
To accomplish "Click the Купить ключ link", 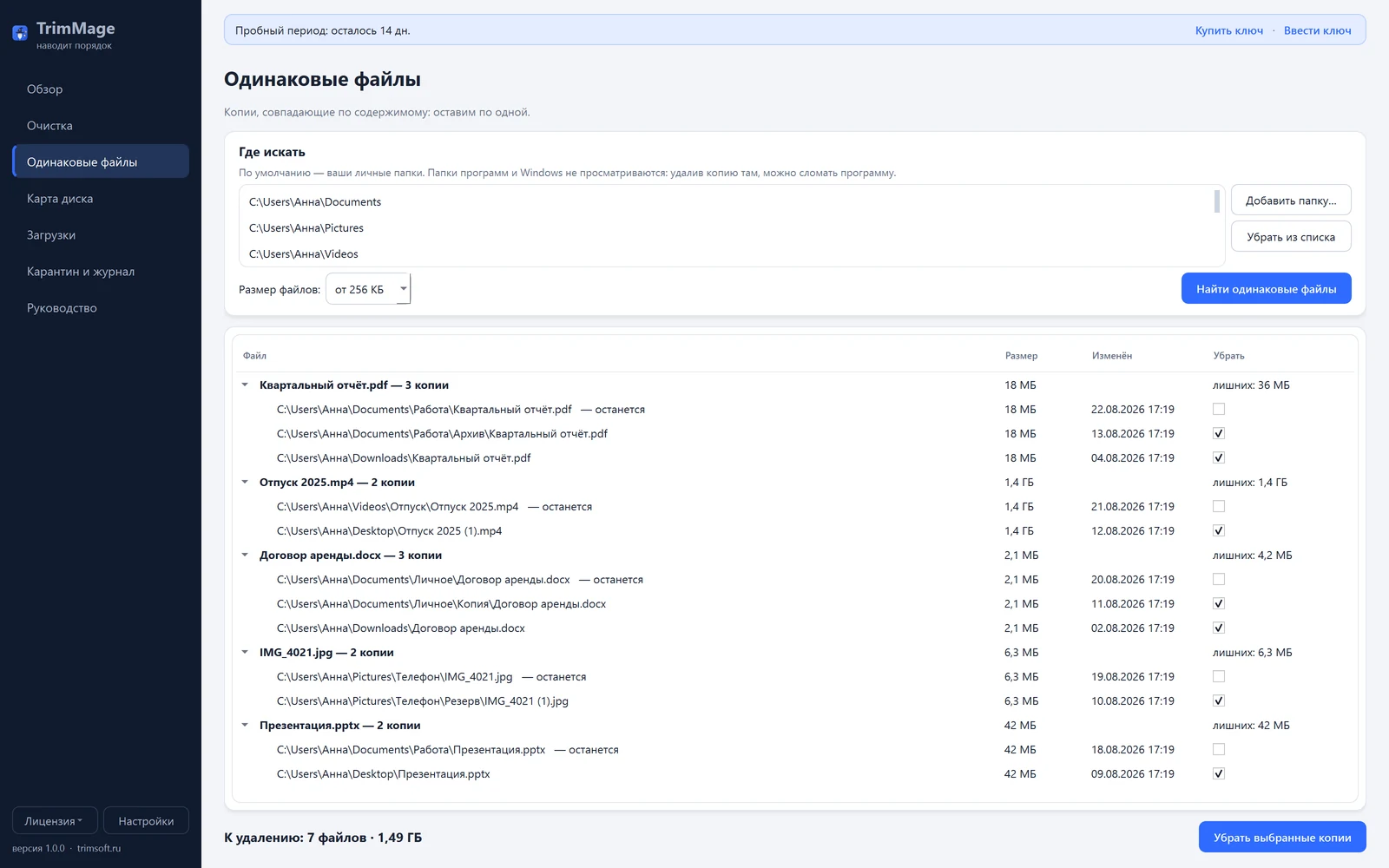I will point(1229,30).
